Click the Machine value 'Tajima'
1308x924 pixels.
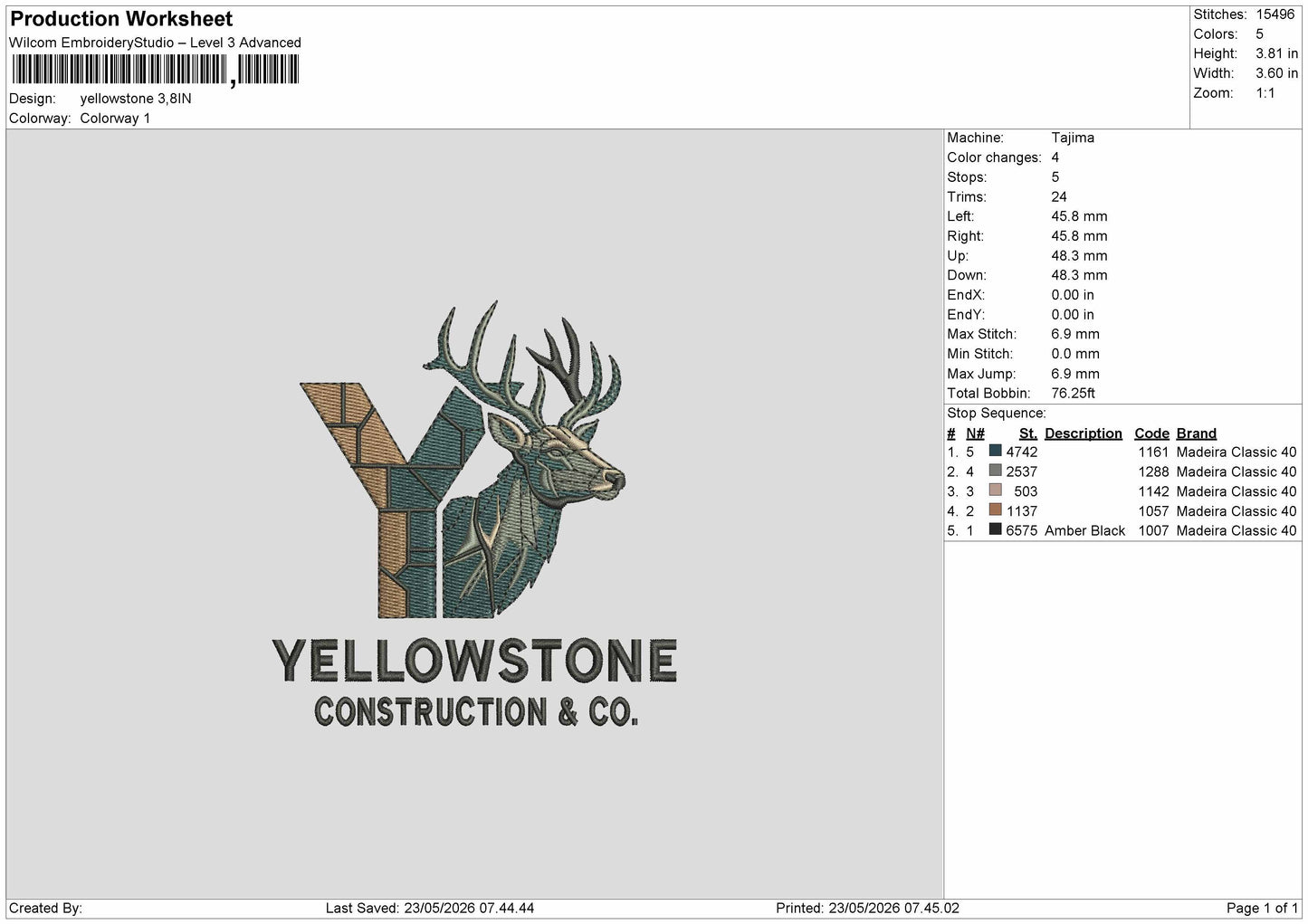[x=1073, y=138]
